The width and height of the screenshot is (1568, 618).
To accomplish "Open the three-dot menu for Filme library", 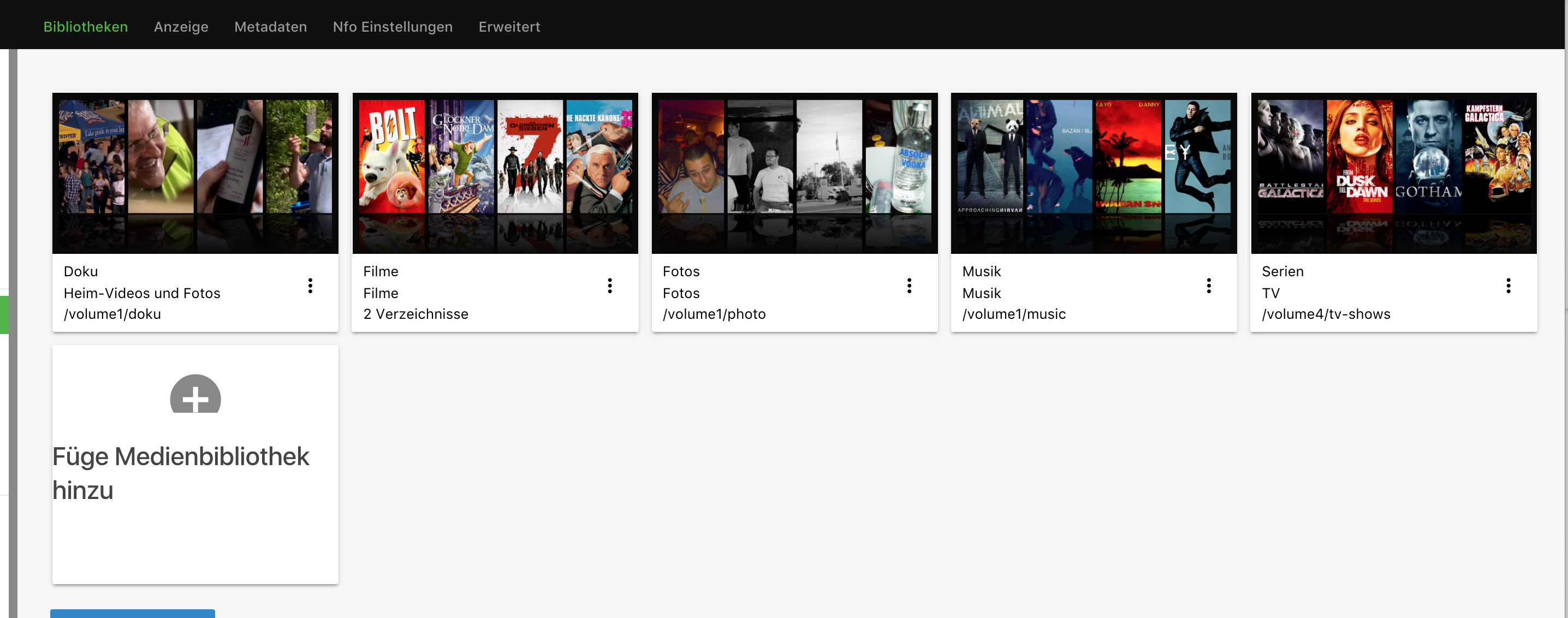I will point(610,286).
